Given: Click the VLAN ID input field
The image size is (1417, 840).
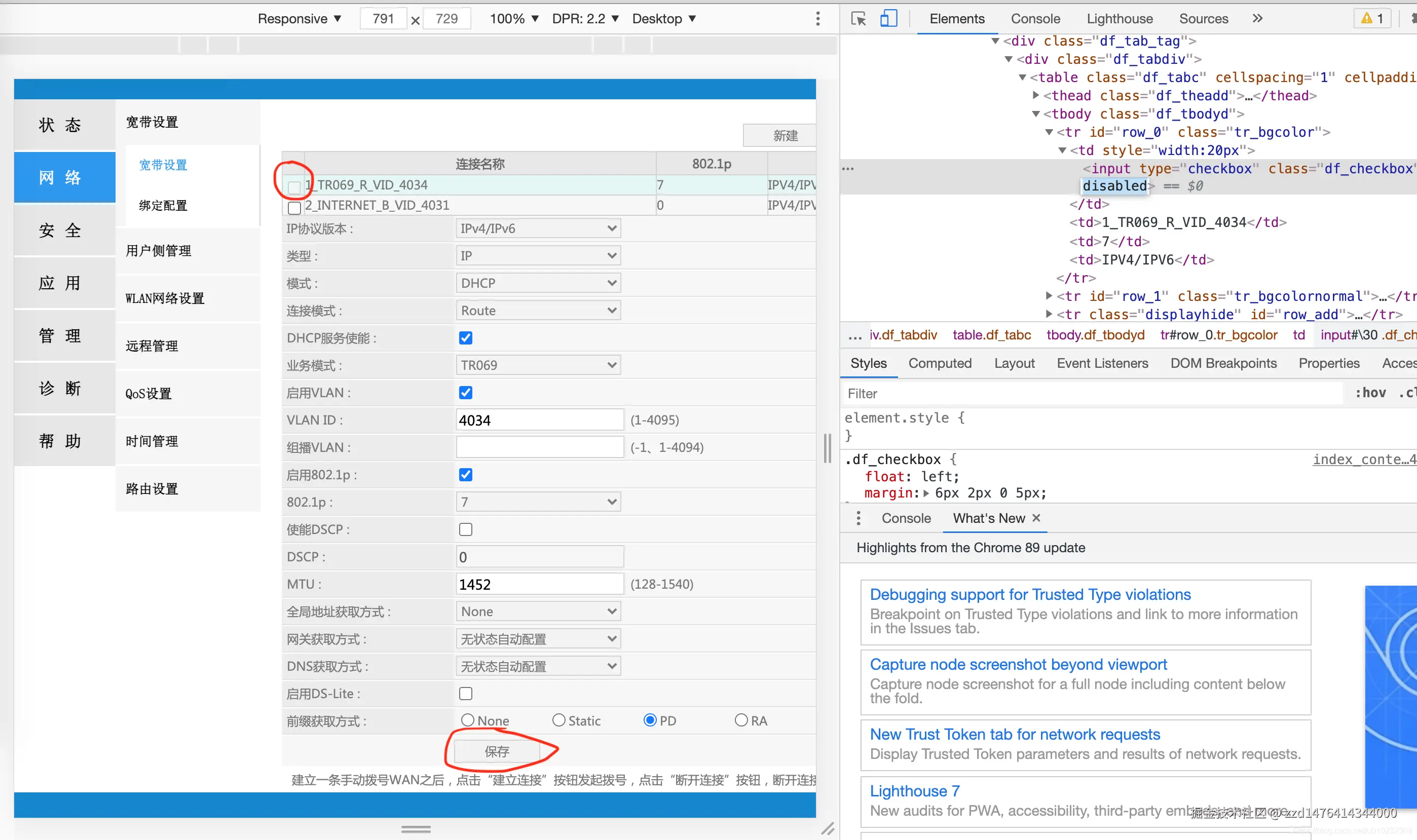Looking at the screenshot, I should tap(539, 420).
